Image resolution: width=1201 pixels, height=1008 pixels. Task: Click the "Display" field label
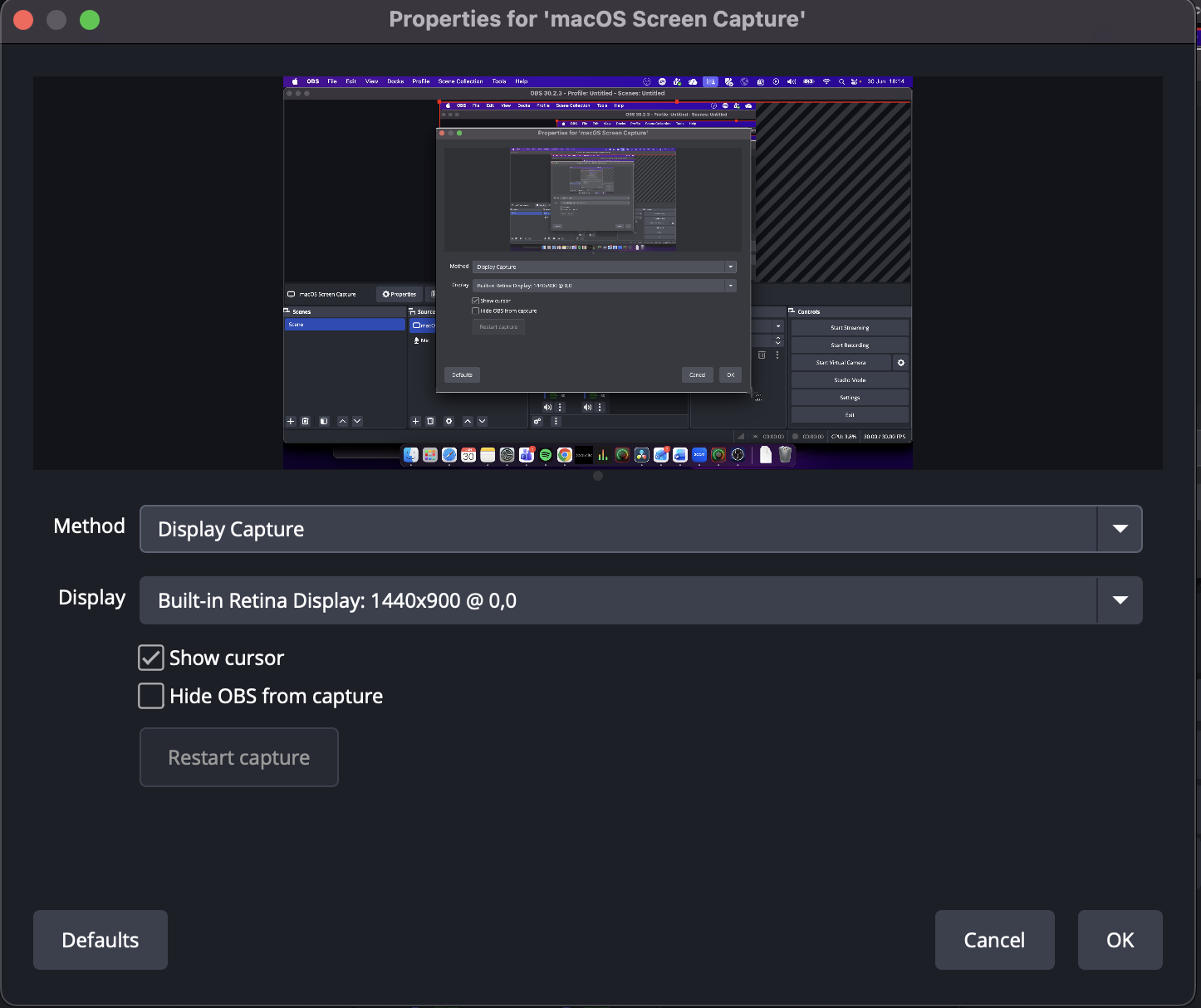91,599
